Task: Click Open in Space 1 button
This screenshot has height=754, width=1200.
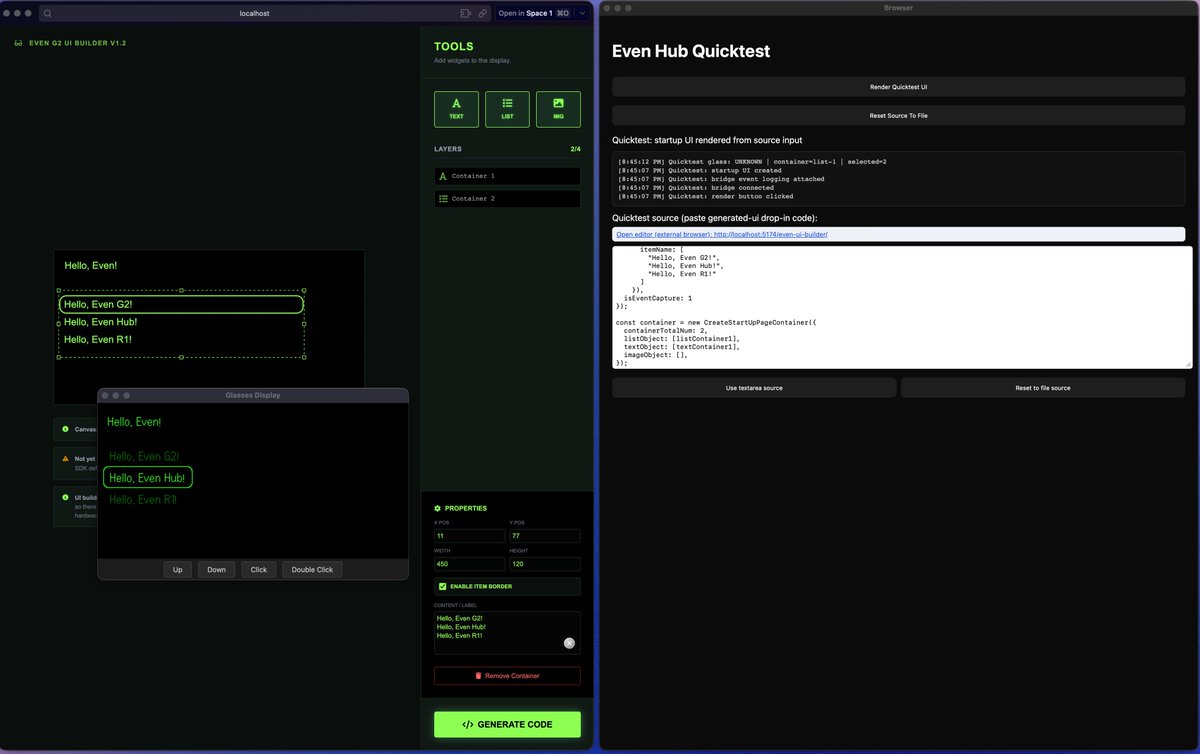Action: pos(534,13)
